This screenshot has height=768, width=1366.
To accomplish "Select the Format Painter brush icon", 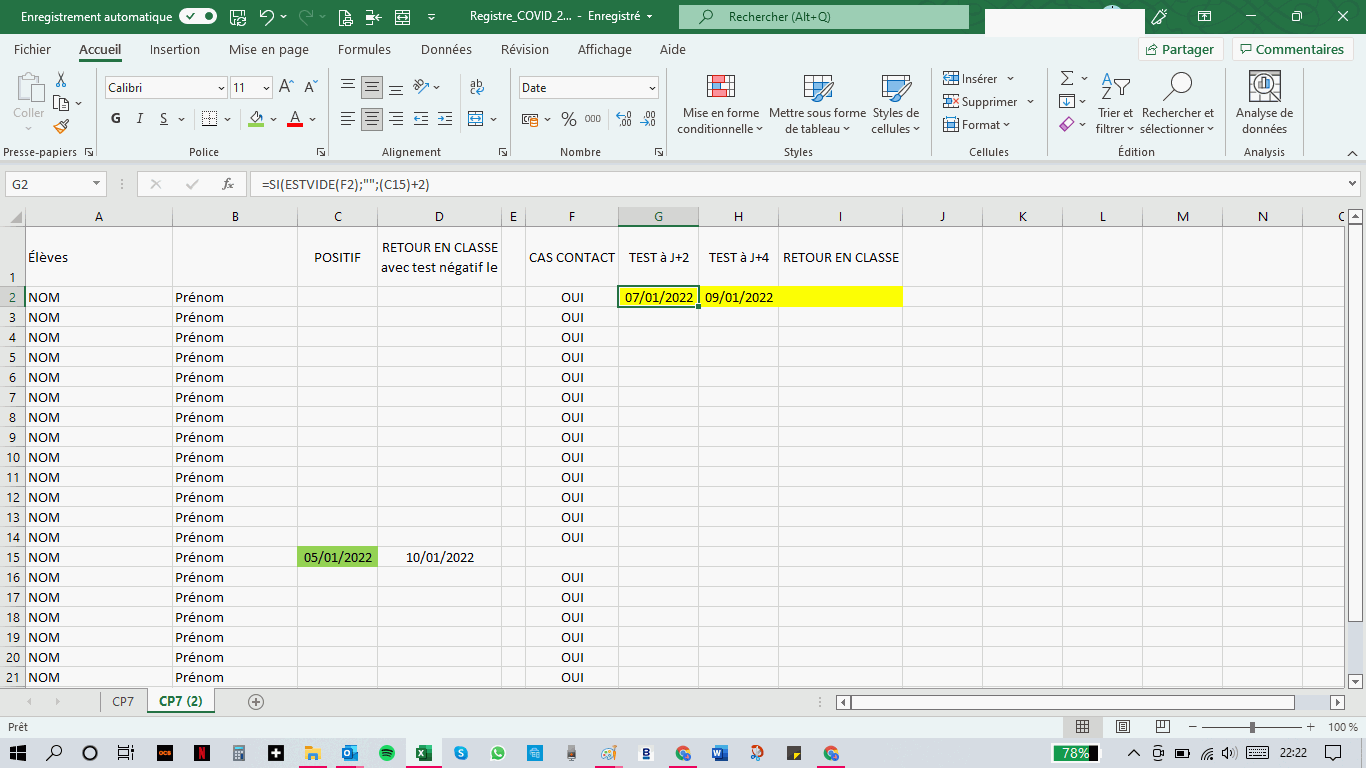I will [61, 127].
